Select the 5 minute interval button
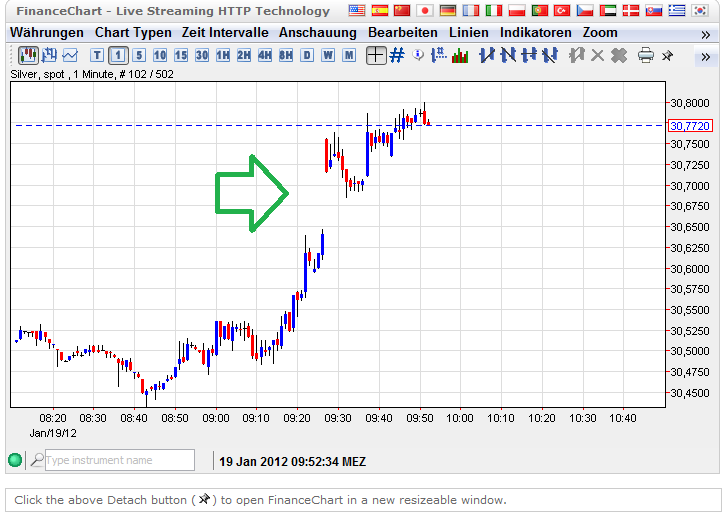The image size is (727, 519). [139, 56]
